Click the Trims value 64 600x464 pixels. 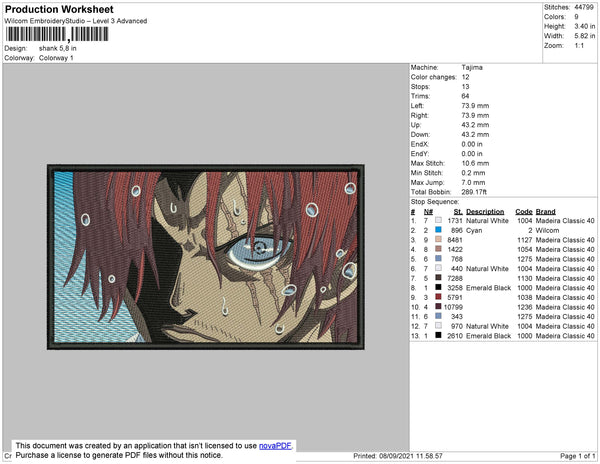[465, 96]
